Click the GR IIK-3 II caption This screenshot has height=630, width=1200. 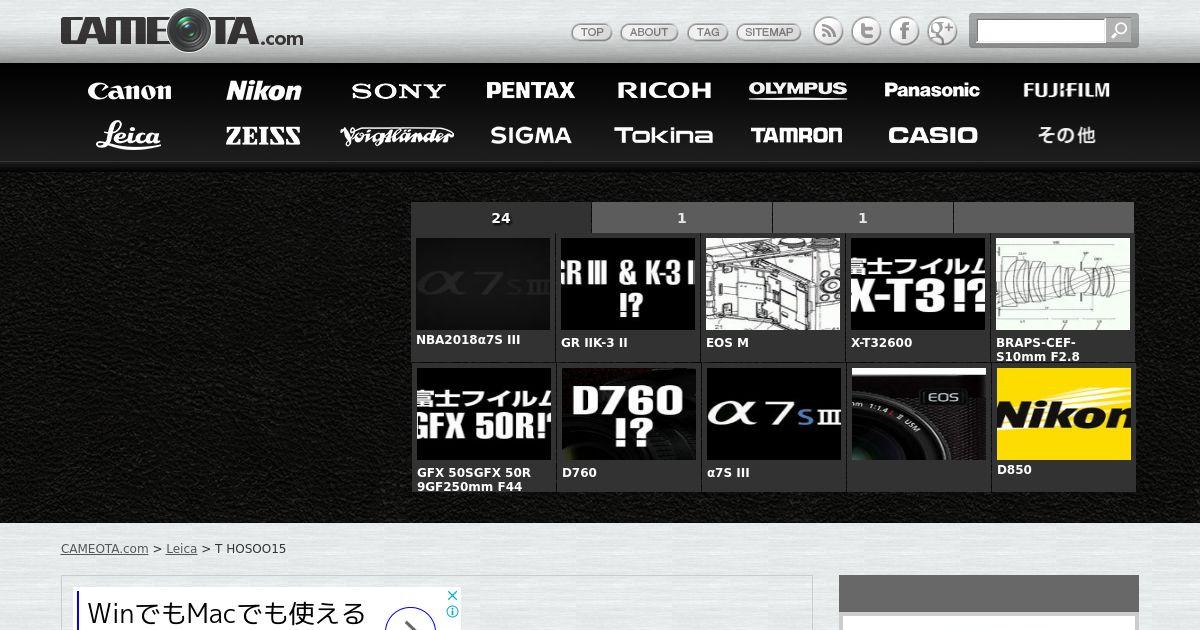tap(594, 343)
